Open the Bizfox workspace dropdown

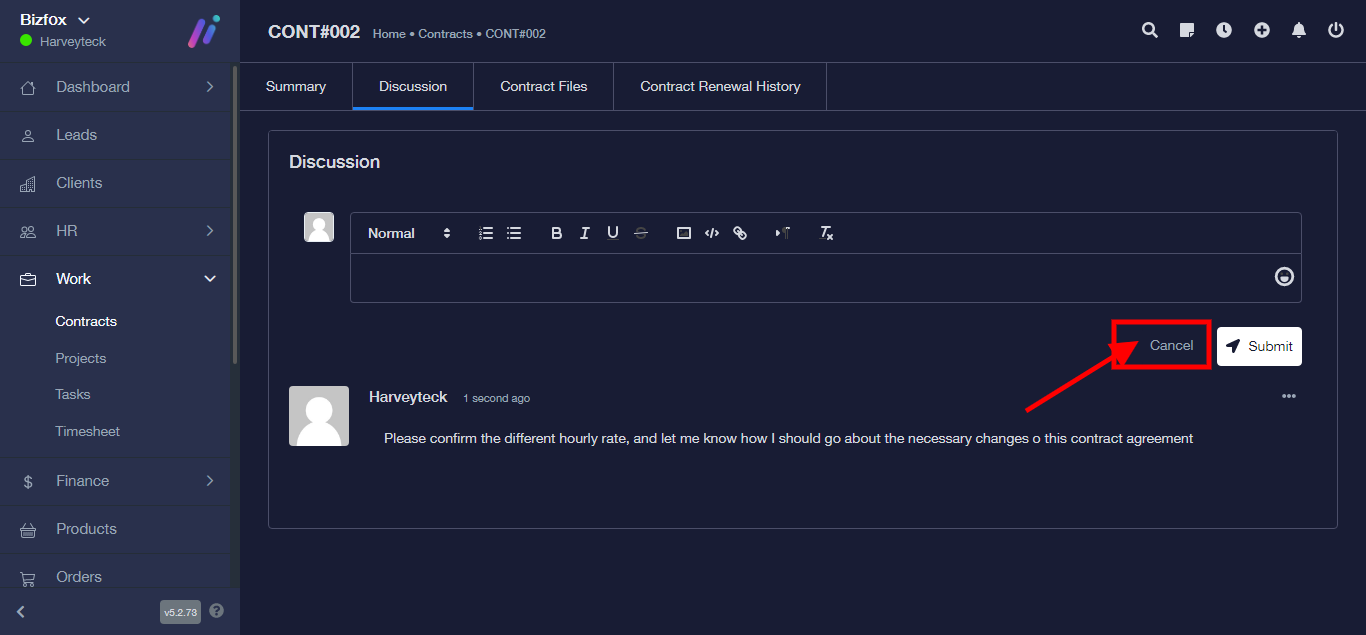coord(55,20)
